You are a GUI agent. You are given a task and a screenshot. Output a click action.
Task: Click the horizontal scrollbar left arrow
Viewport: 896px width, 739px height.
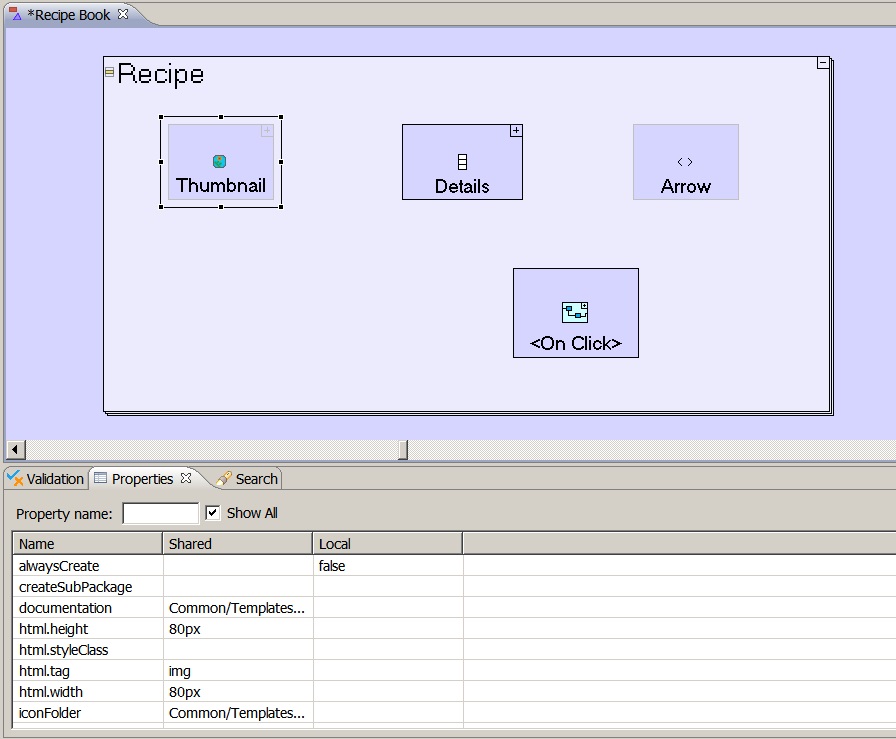click(x=15, y=450)
